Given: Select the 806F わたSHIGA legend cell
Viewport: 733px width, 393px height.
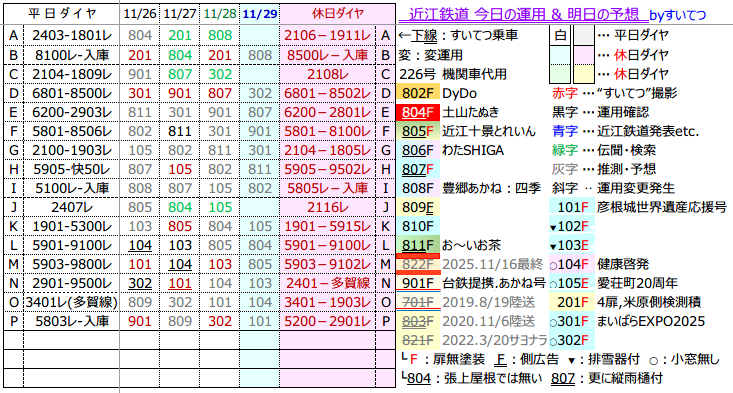Looking at the screenshot, I should pos(418,150).
